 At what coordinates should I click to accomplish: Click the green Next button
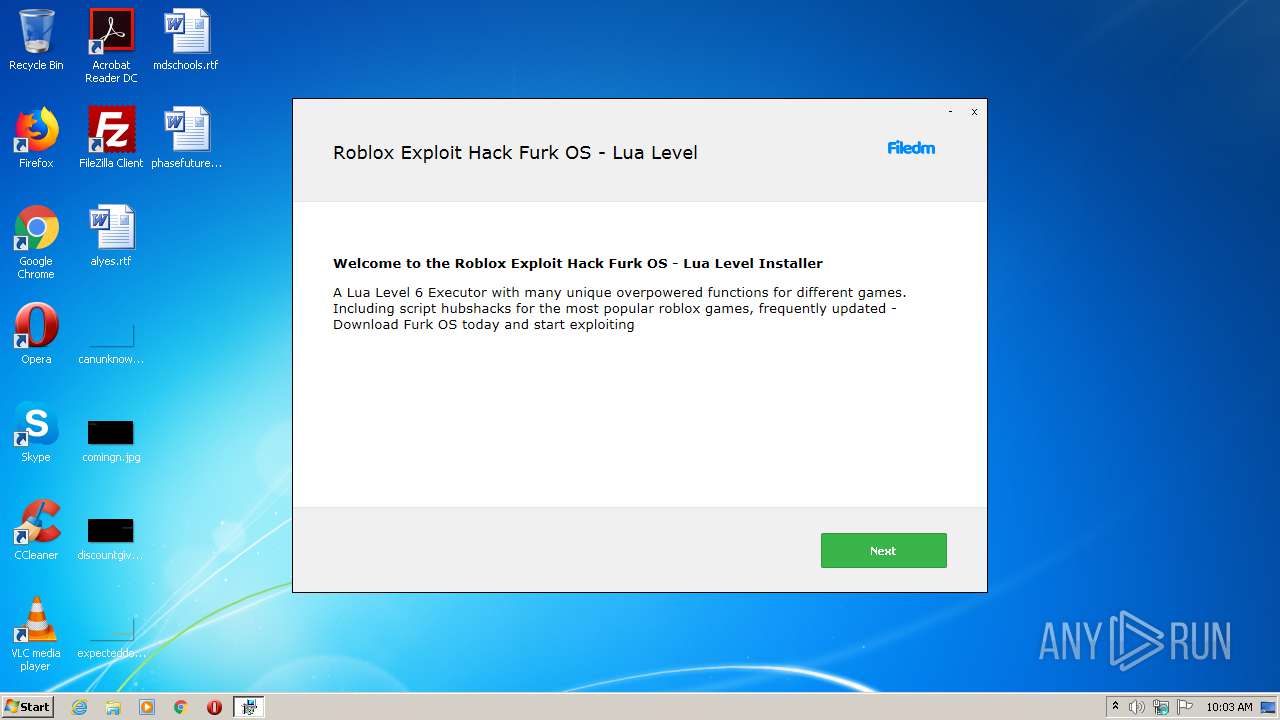[883, 550]
